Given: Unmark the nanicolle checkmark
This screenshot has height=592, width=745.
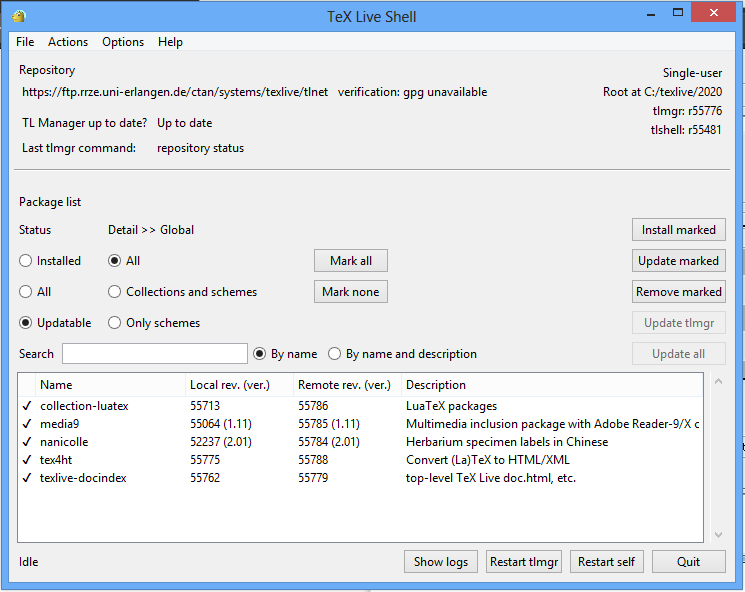Looking at the screenshot, I should 27,442.
